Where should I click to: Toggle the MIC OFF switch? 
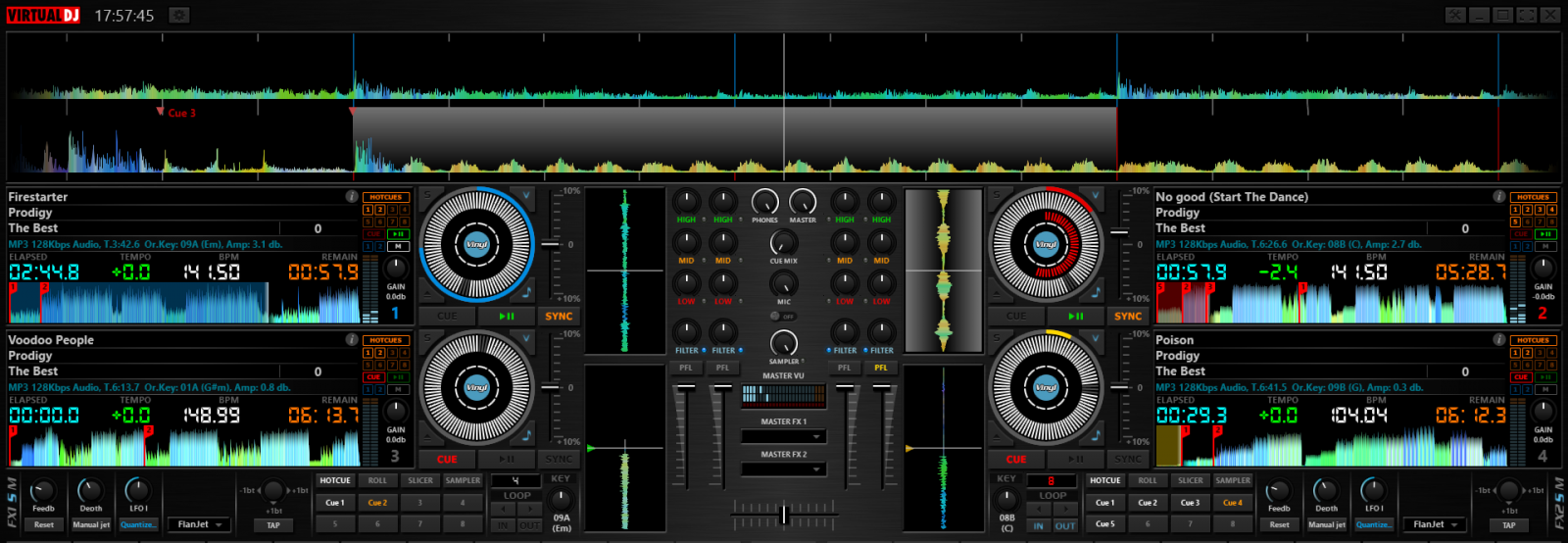coord(782,317)
